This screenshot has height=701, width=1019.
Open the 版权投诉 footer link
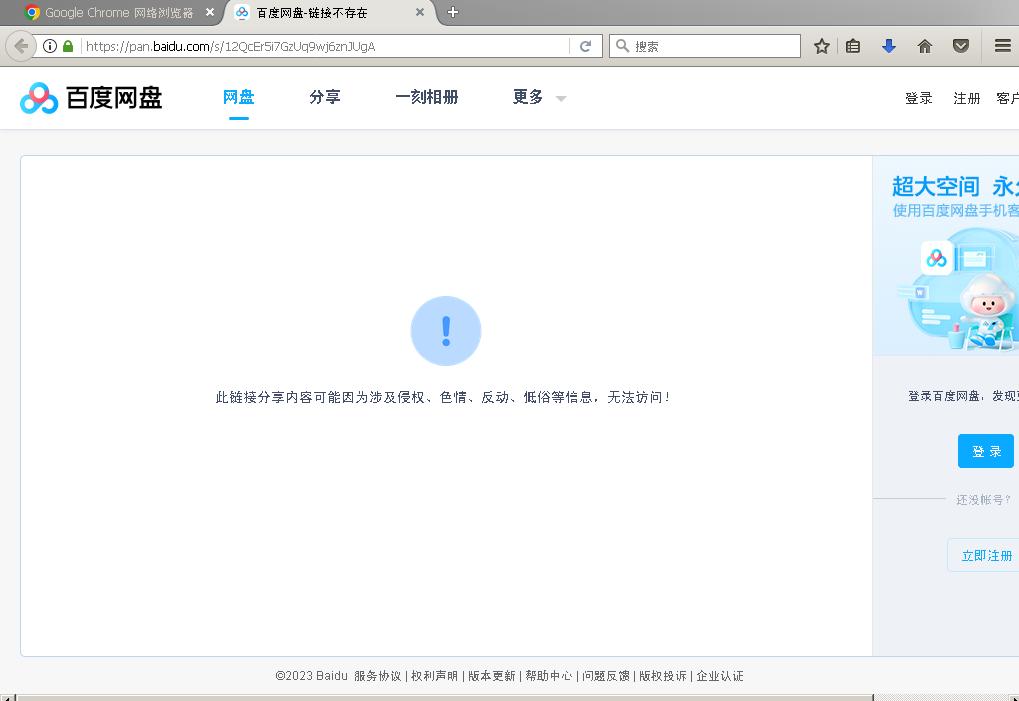coord(662,676)
